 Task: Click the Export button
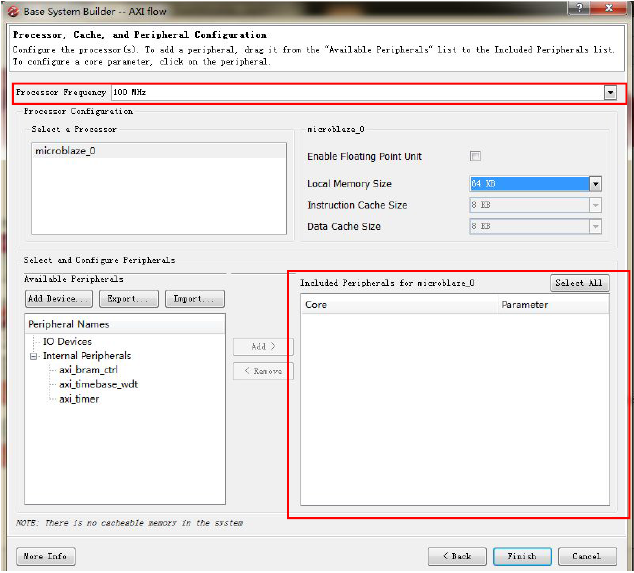127,299
